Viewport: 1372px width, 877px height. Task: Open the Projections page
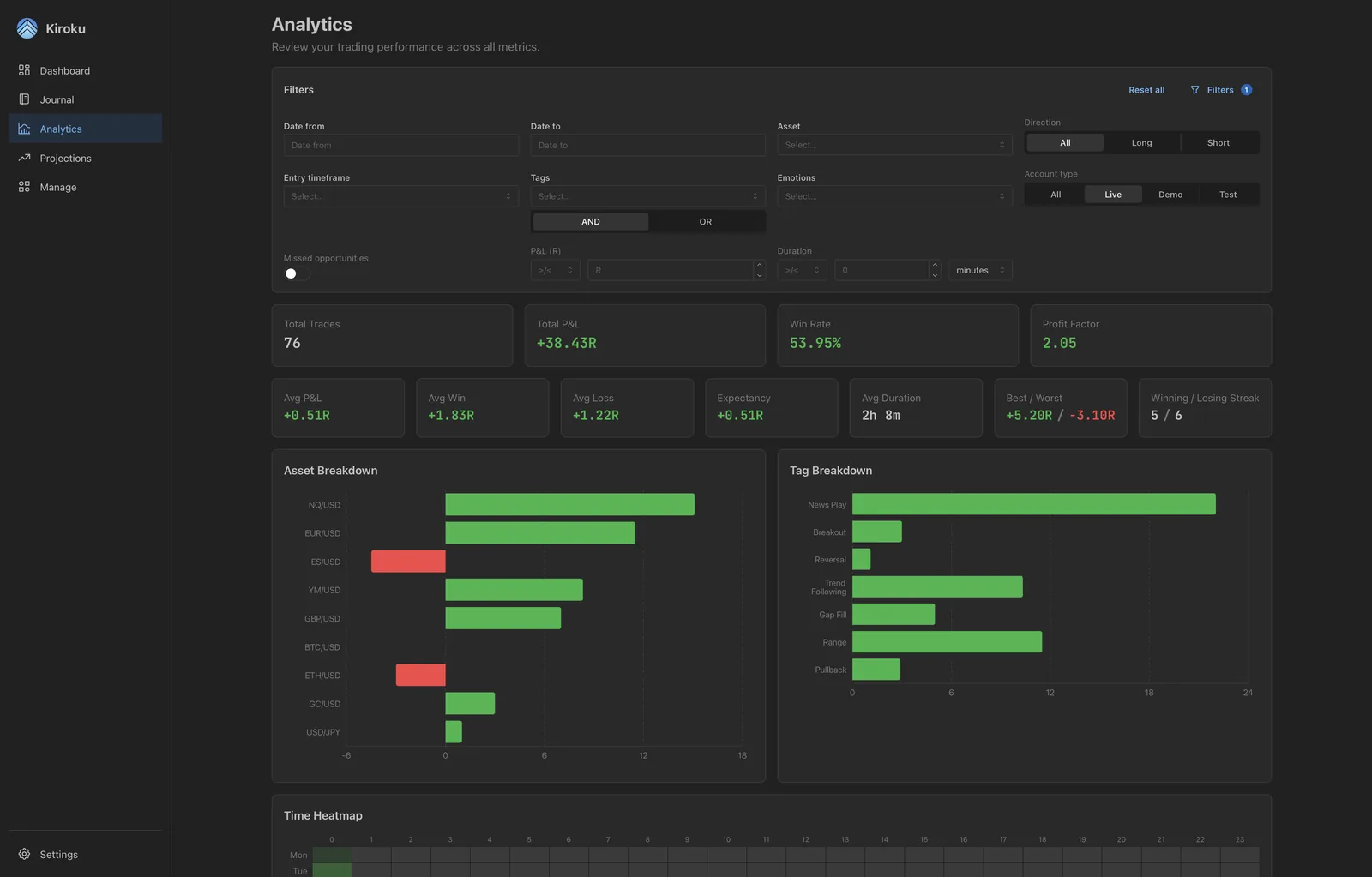click(85, 158)
